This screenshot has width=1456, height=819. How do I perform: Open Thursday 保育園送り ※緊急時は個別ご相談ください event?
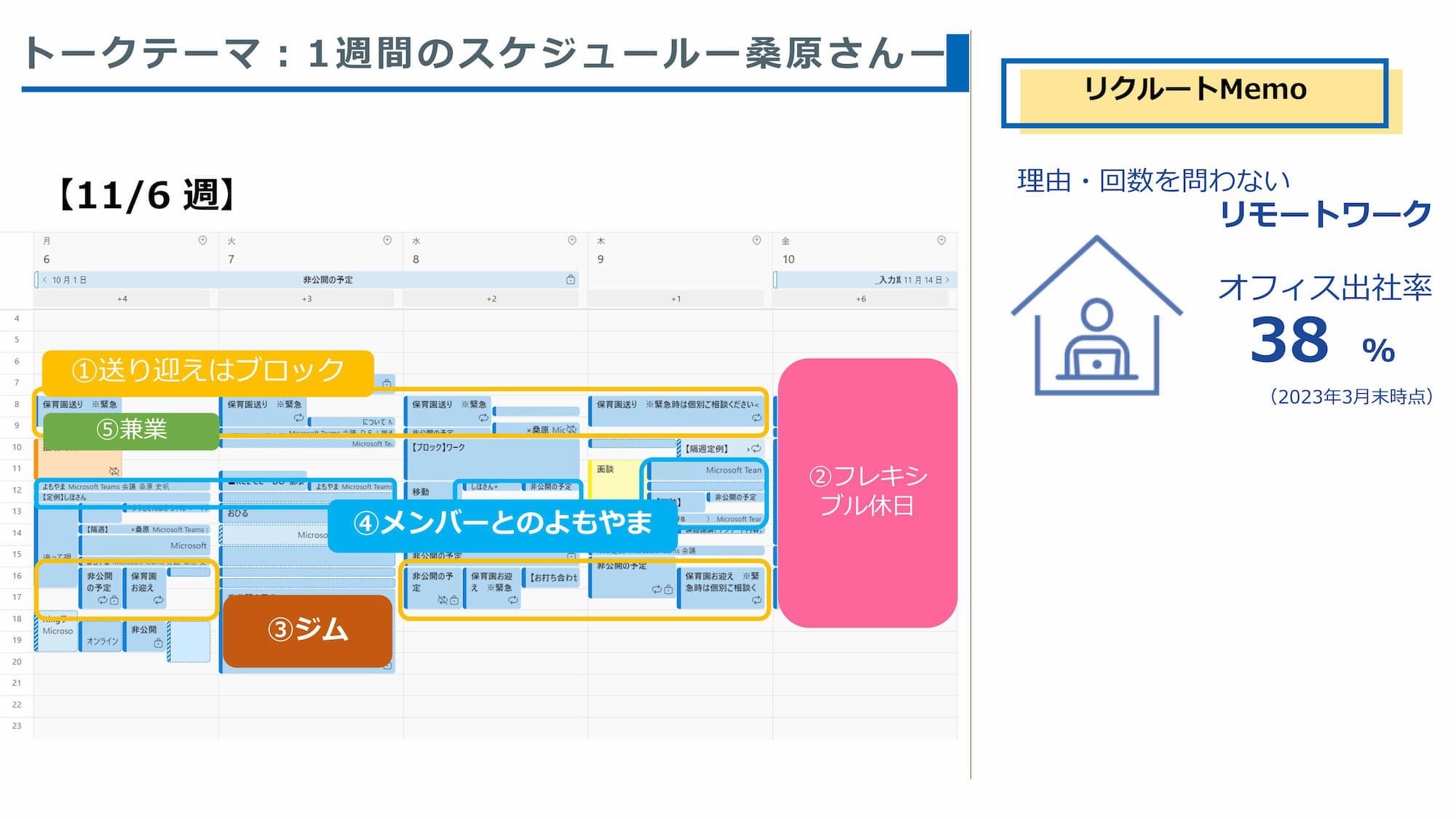point(677,411)
